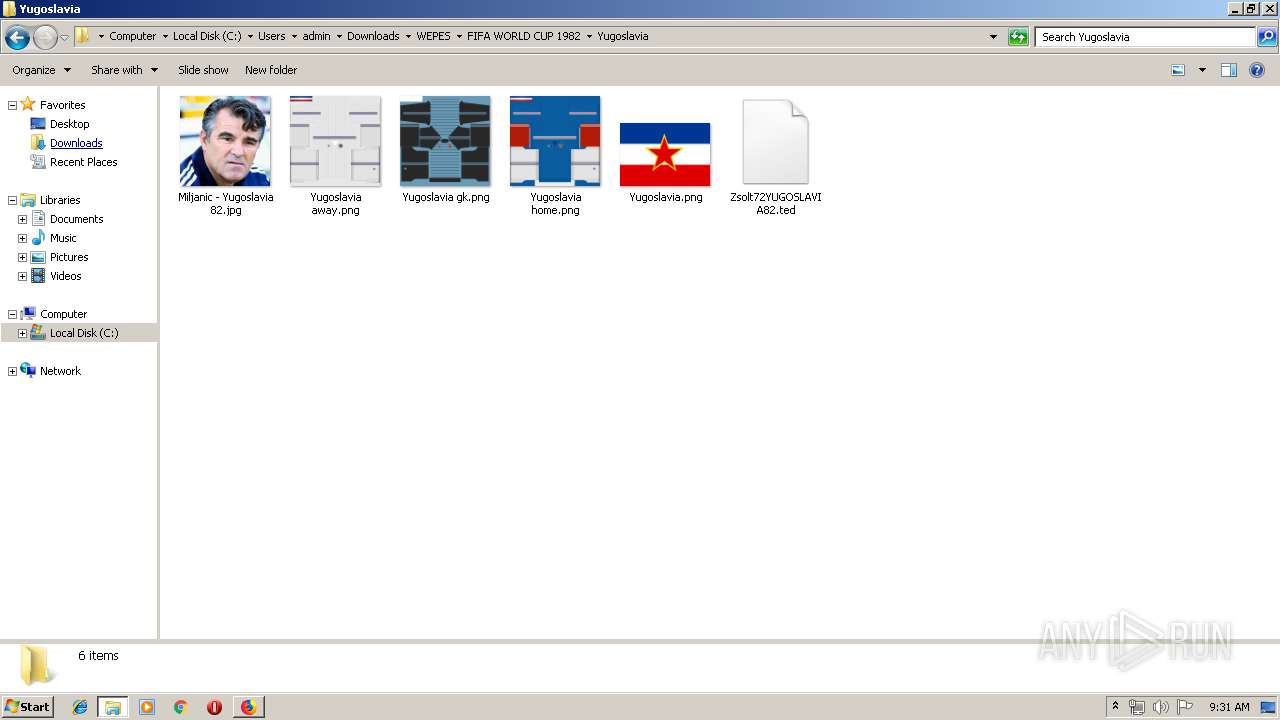Click Computer in the address breadcrumb
The width and height of the screenshot is (1280, 720).
[x=132, y=36]
